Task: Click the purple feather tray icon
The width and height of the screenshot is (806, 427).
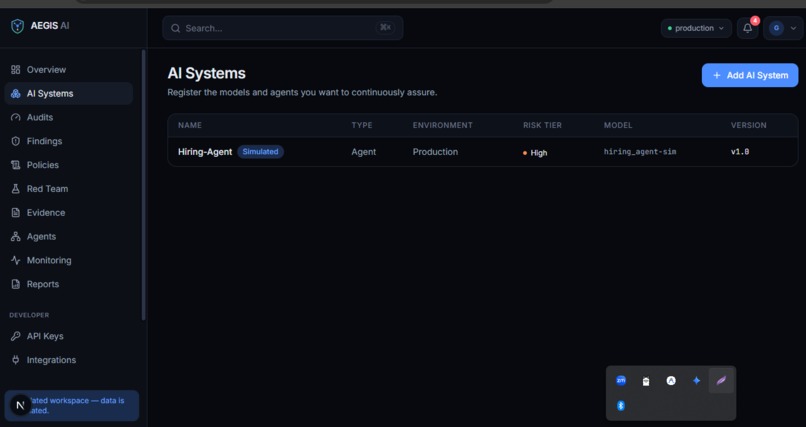Action: click(721, 381)
